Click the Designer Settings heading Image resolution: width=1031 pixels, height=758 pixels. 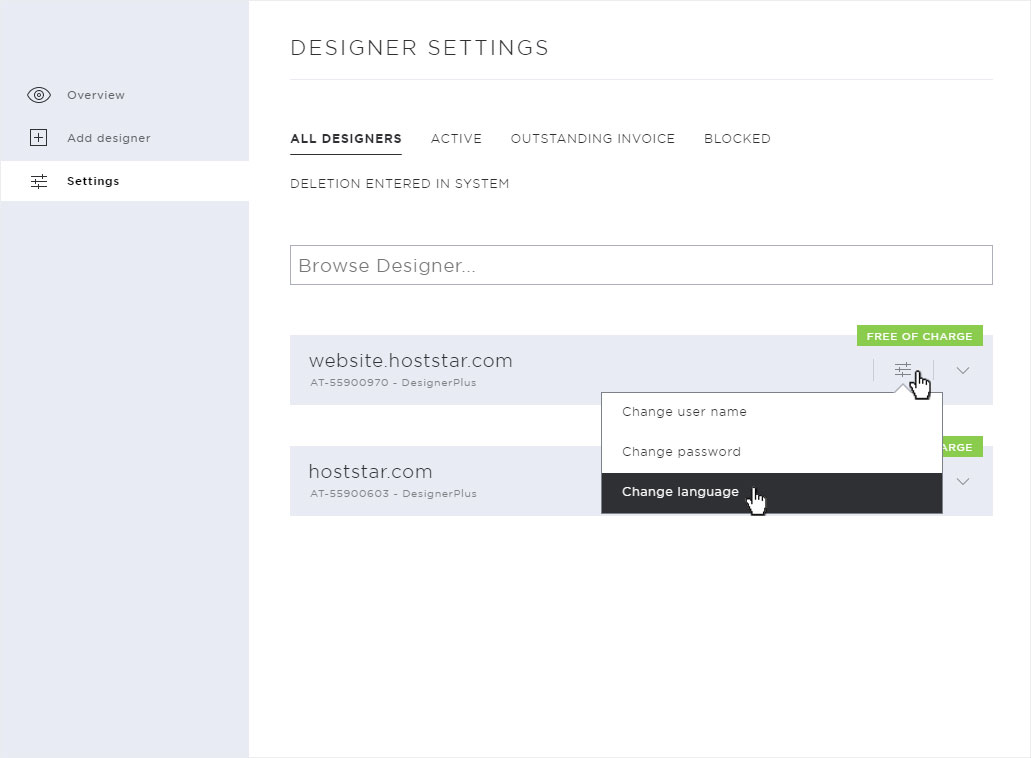pyautogui.click(x=420, y=48)
